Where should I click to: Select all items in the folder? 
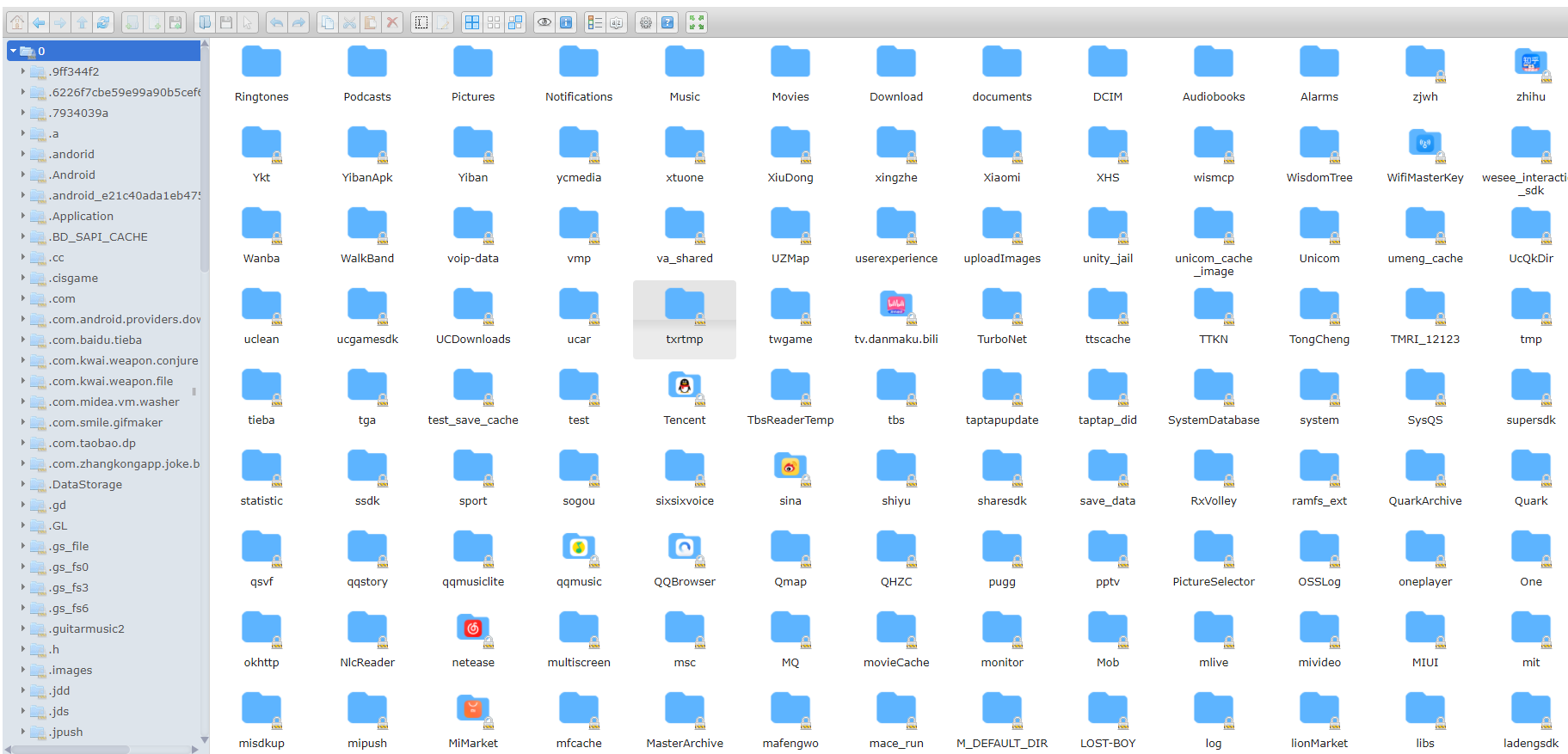pos(472,22)
